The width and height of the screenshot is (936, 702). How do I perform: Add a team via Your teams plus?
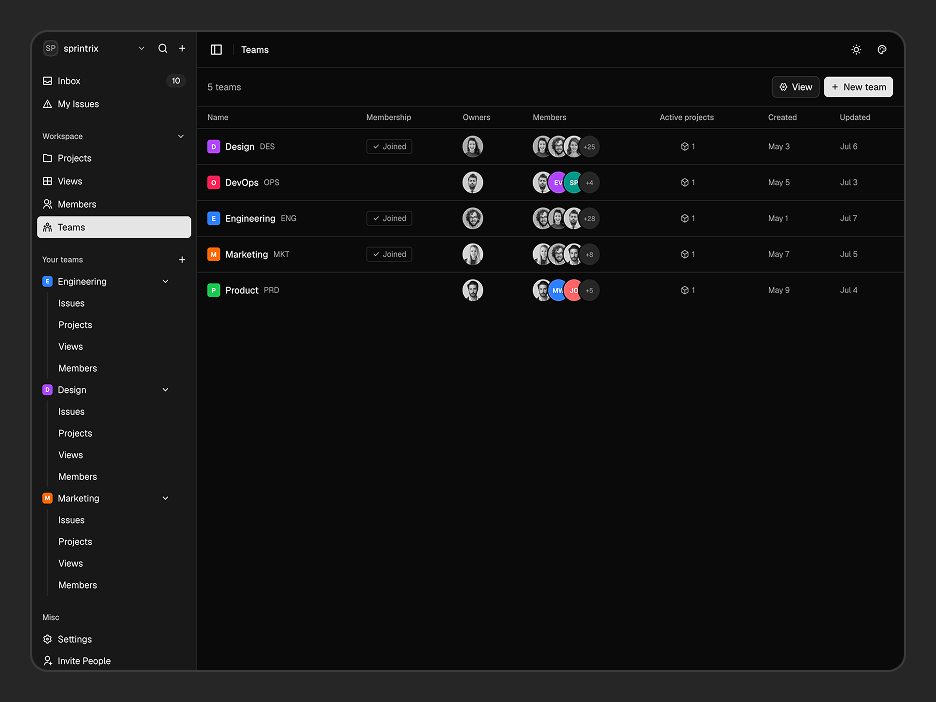point(182,260)
